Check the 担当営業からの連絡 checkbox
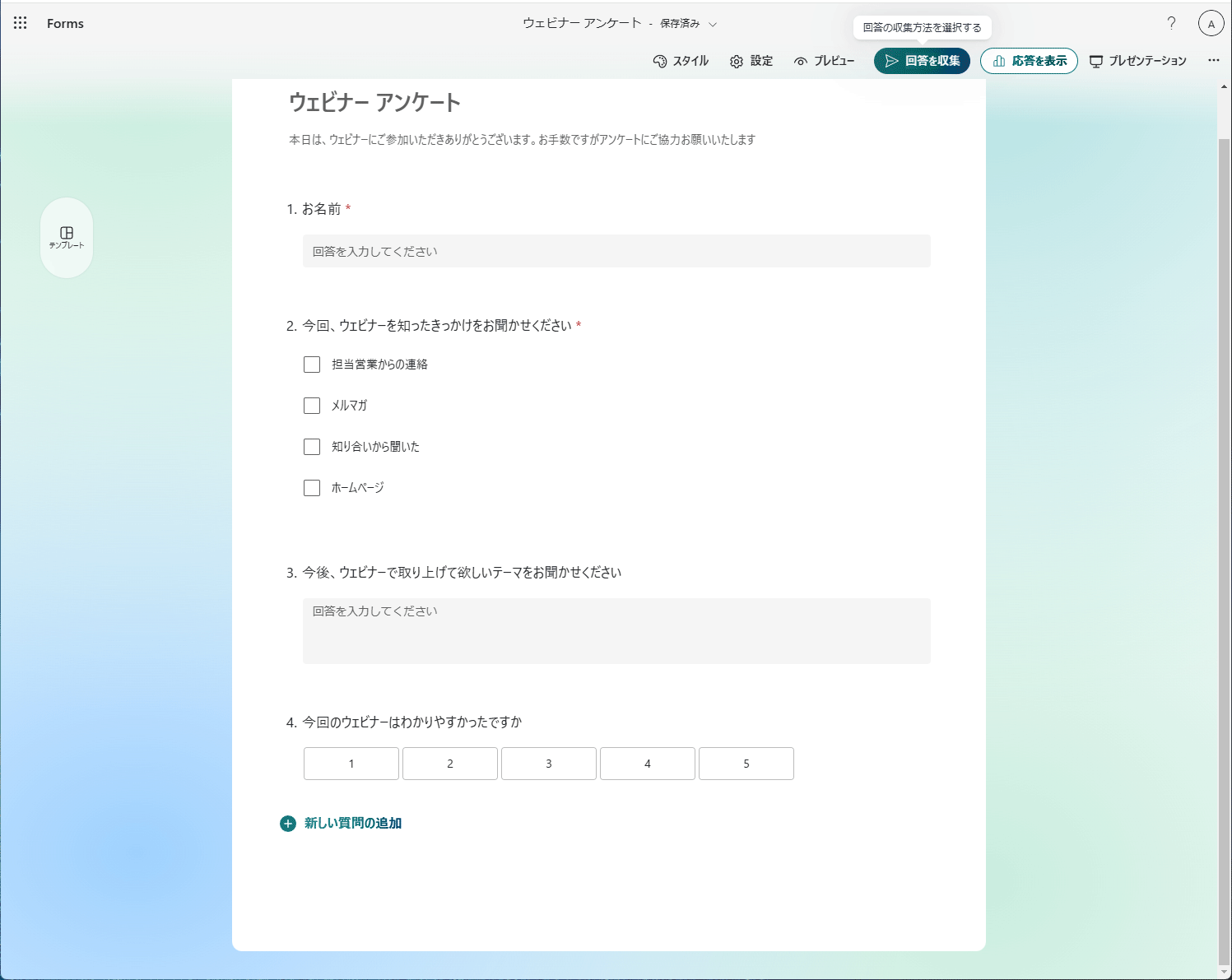 (x=312, y=364)
